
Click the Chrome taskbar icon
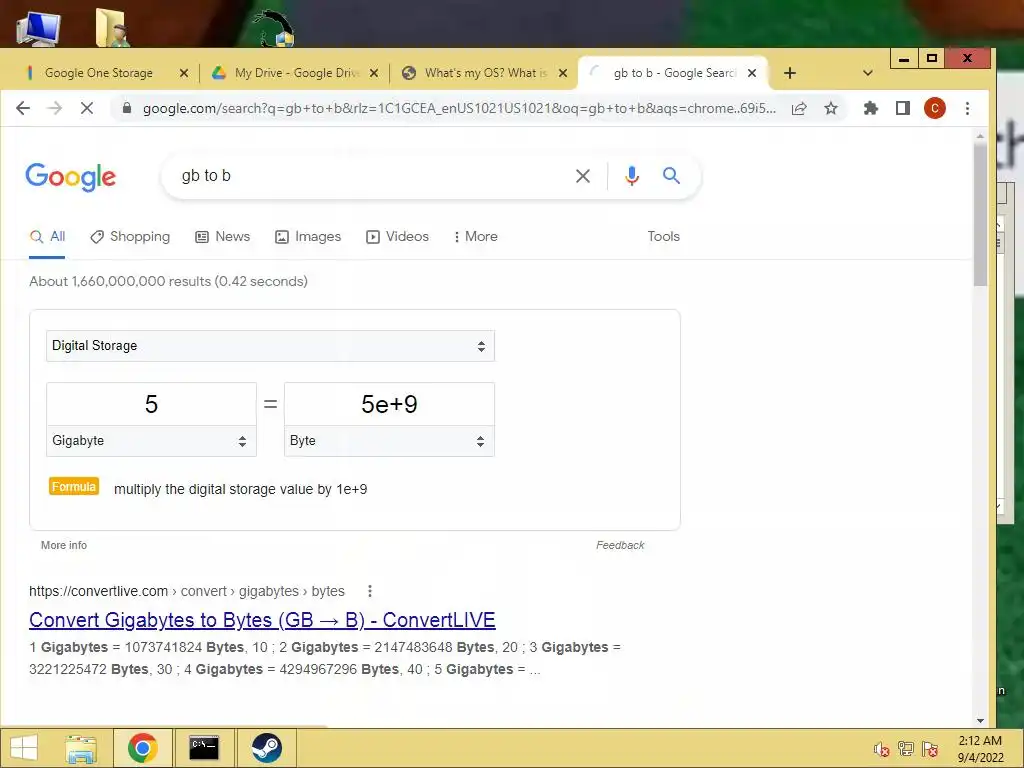tap(142, 748)
